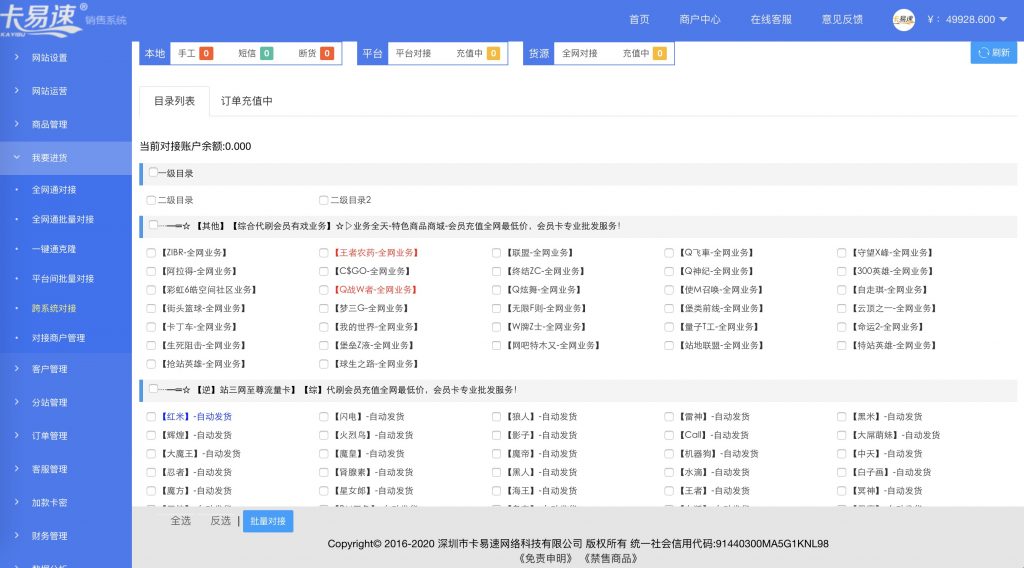The image size is (1024, 568).
Task: Open the 《免责申明》 footer link
Action: tap(545, 558)
